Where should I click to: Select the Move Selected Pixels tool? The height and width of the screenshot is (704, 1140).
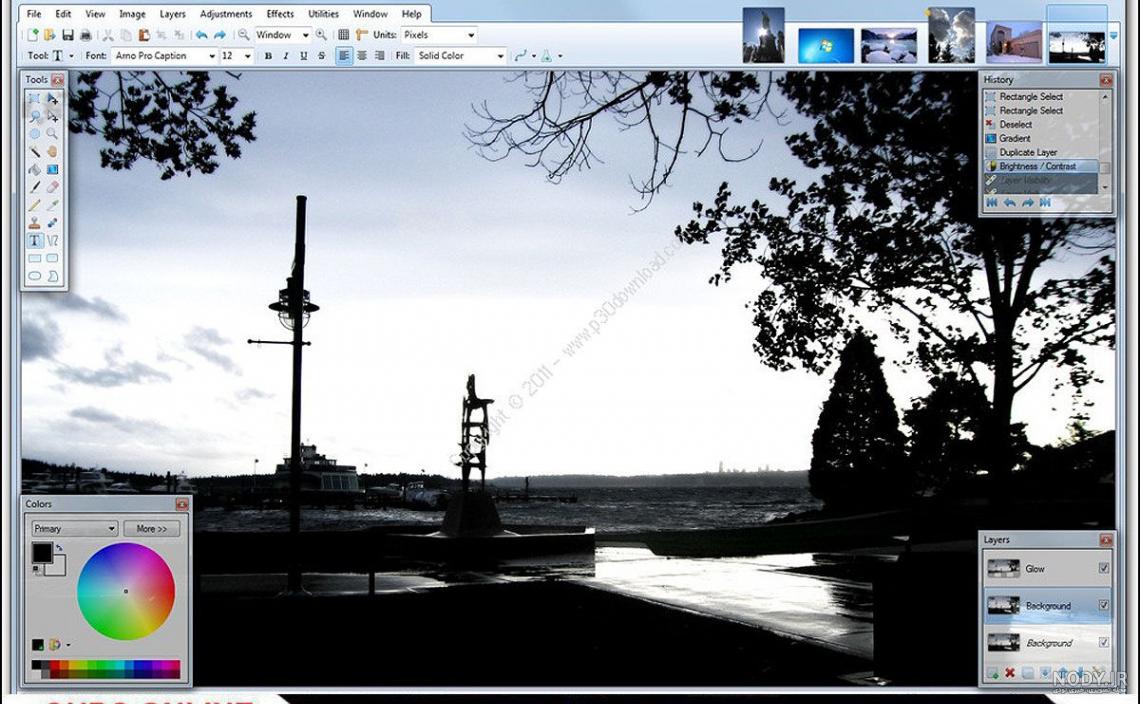pos(52,98)
